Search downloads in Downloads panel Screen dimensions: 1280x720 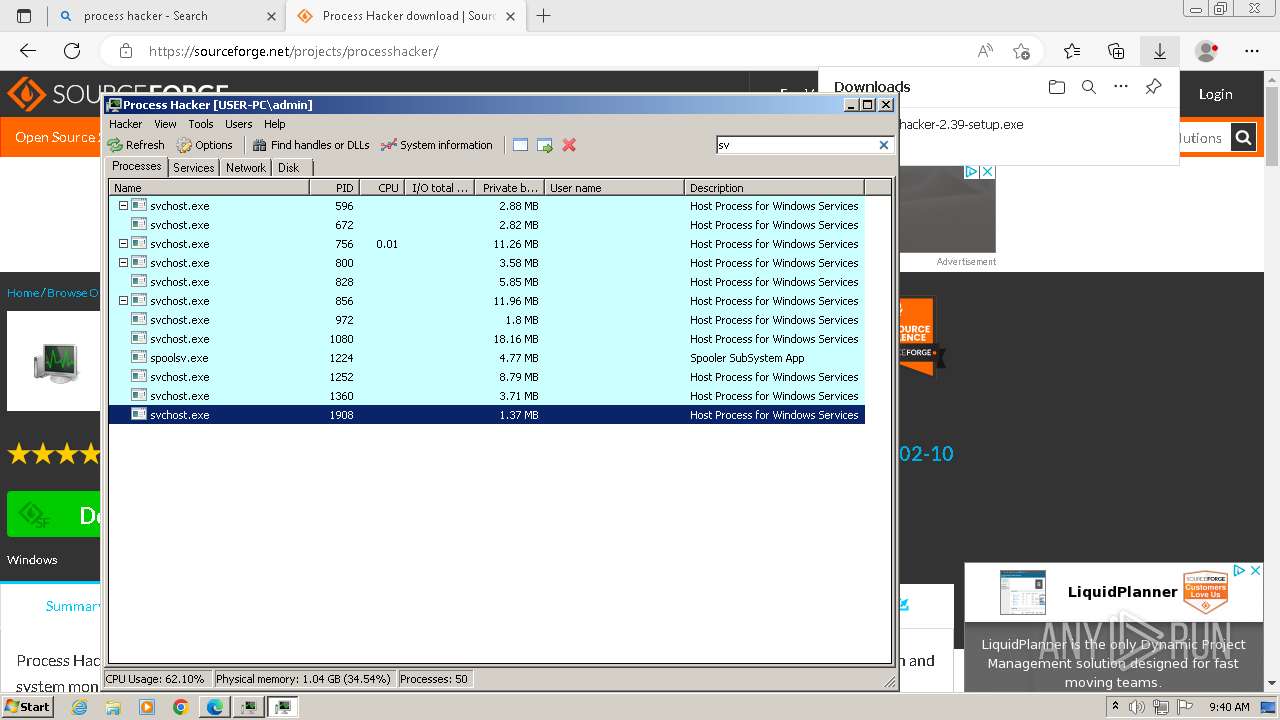click(x=1089, y=87)
